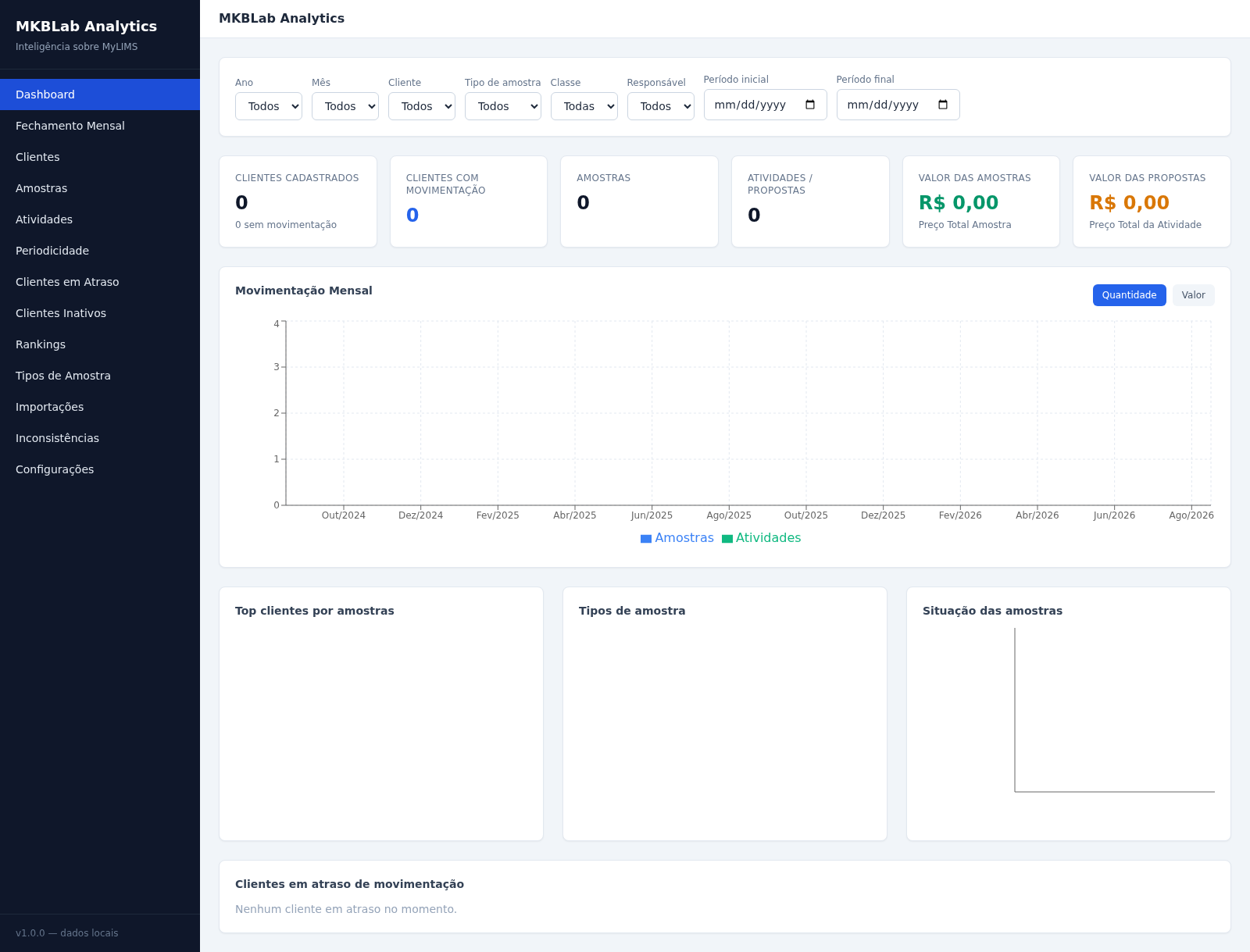Click the Amostras summary card

pyautogui.click(x=640, y=201)
